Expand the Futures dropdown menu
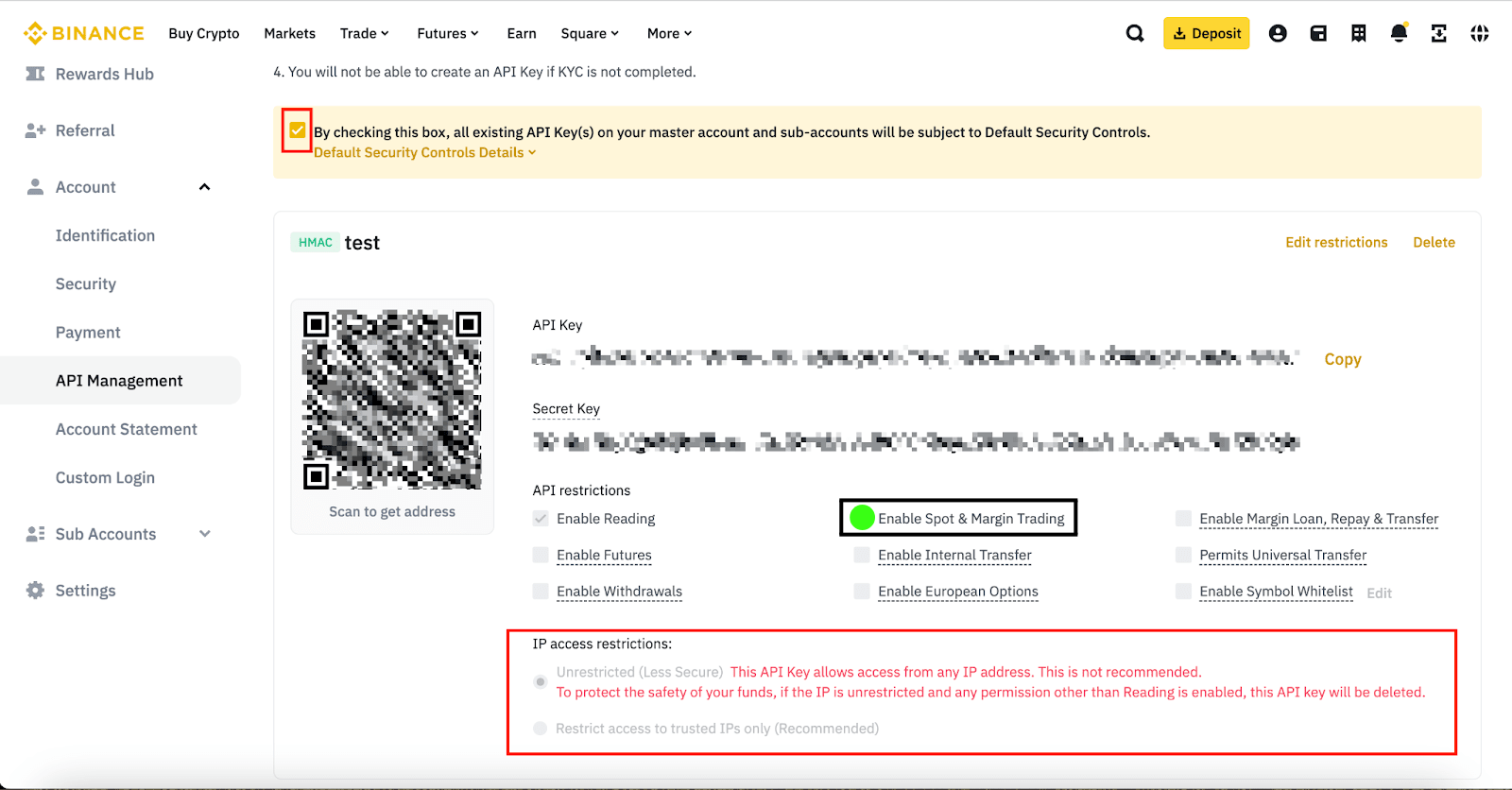Viewport: 1512px width, 790px height. (x=448, y=33)
